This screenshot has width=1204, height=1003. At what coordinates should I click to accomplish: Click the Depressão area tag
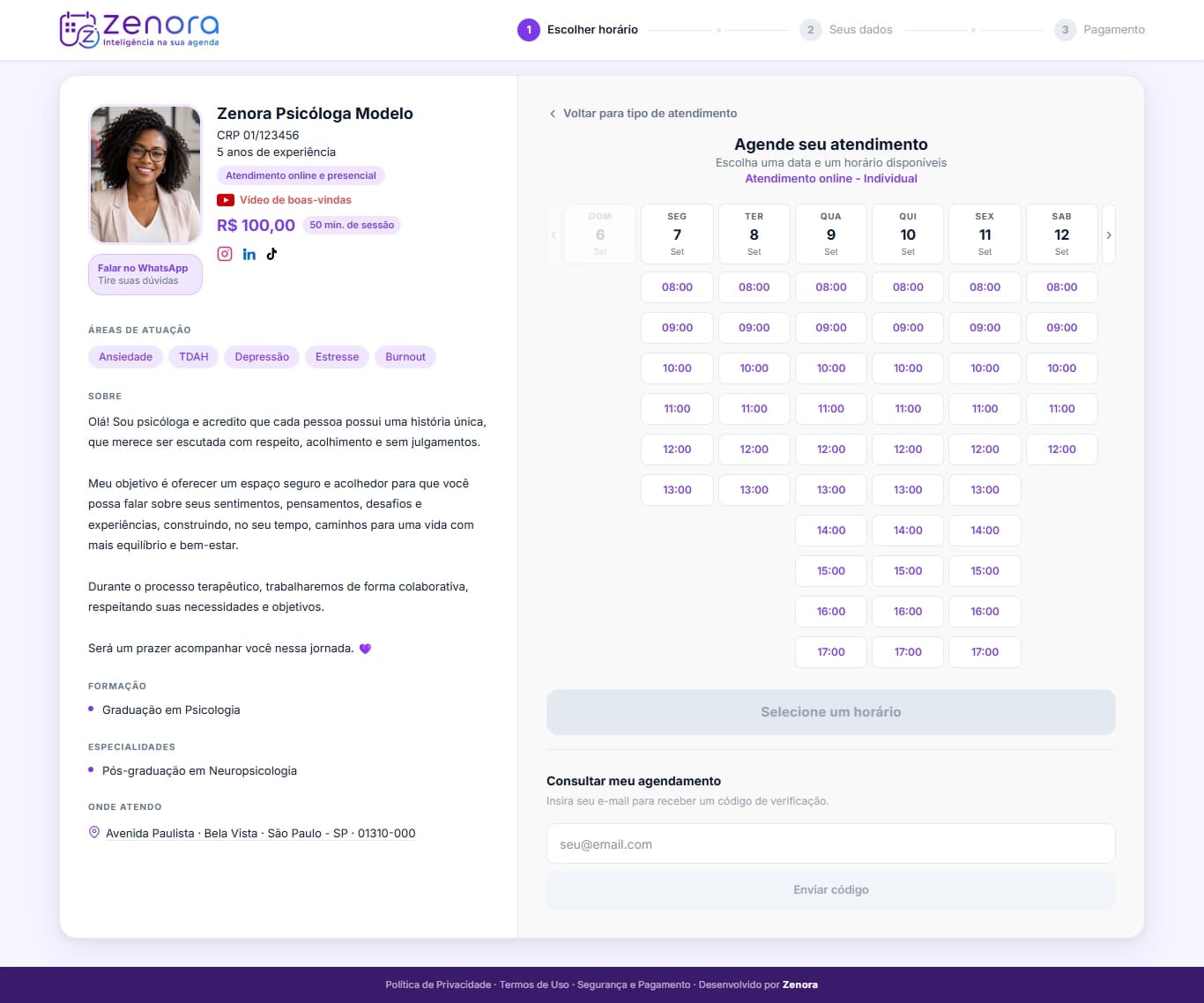(262, 357)
